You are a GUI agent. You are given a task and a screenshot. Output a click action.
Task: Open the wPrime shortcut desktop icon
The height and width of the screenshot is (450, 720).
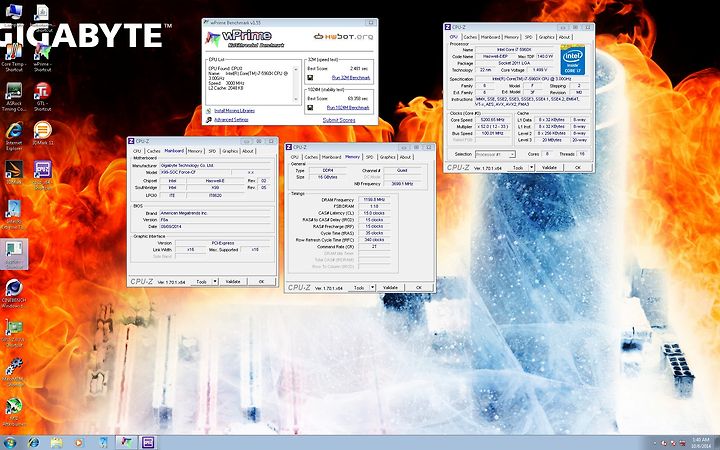pos(42,57)
